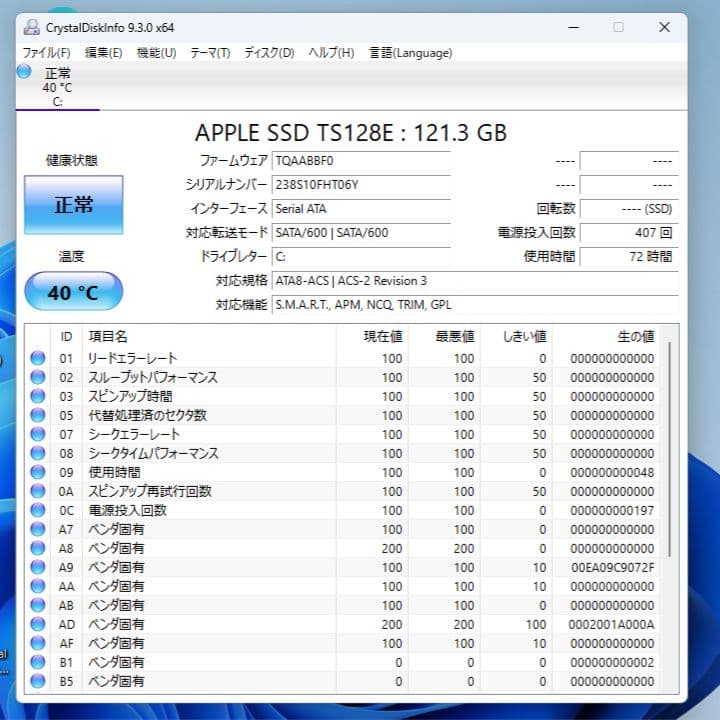Click the 40 °C temperature button
Screen dimensions: 720x720
73,291
